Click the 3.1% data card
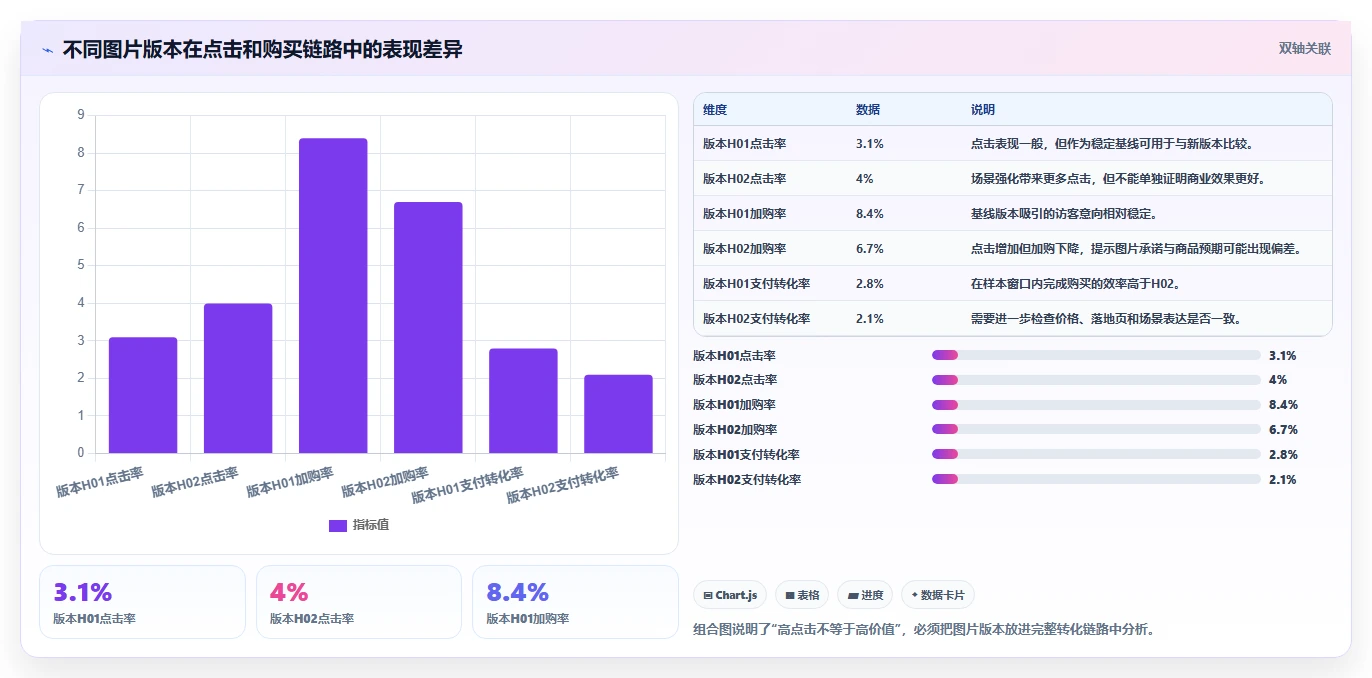The width and height of the screenshot is (1372, 678). (142, 602)
